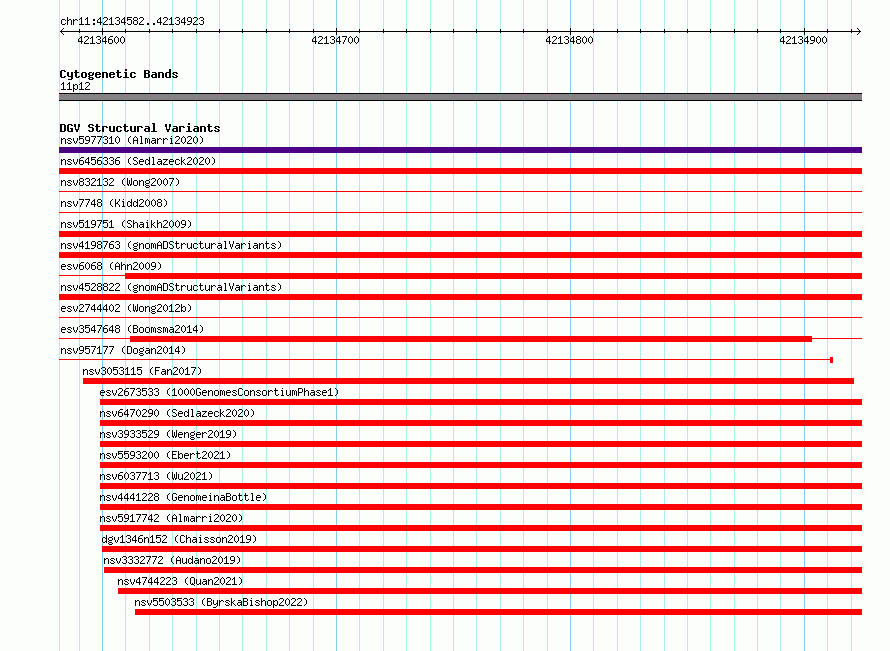Select the red bar below nsv519751 (Shaikh2009)

click(460, 234)
